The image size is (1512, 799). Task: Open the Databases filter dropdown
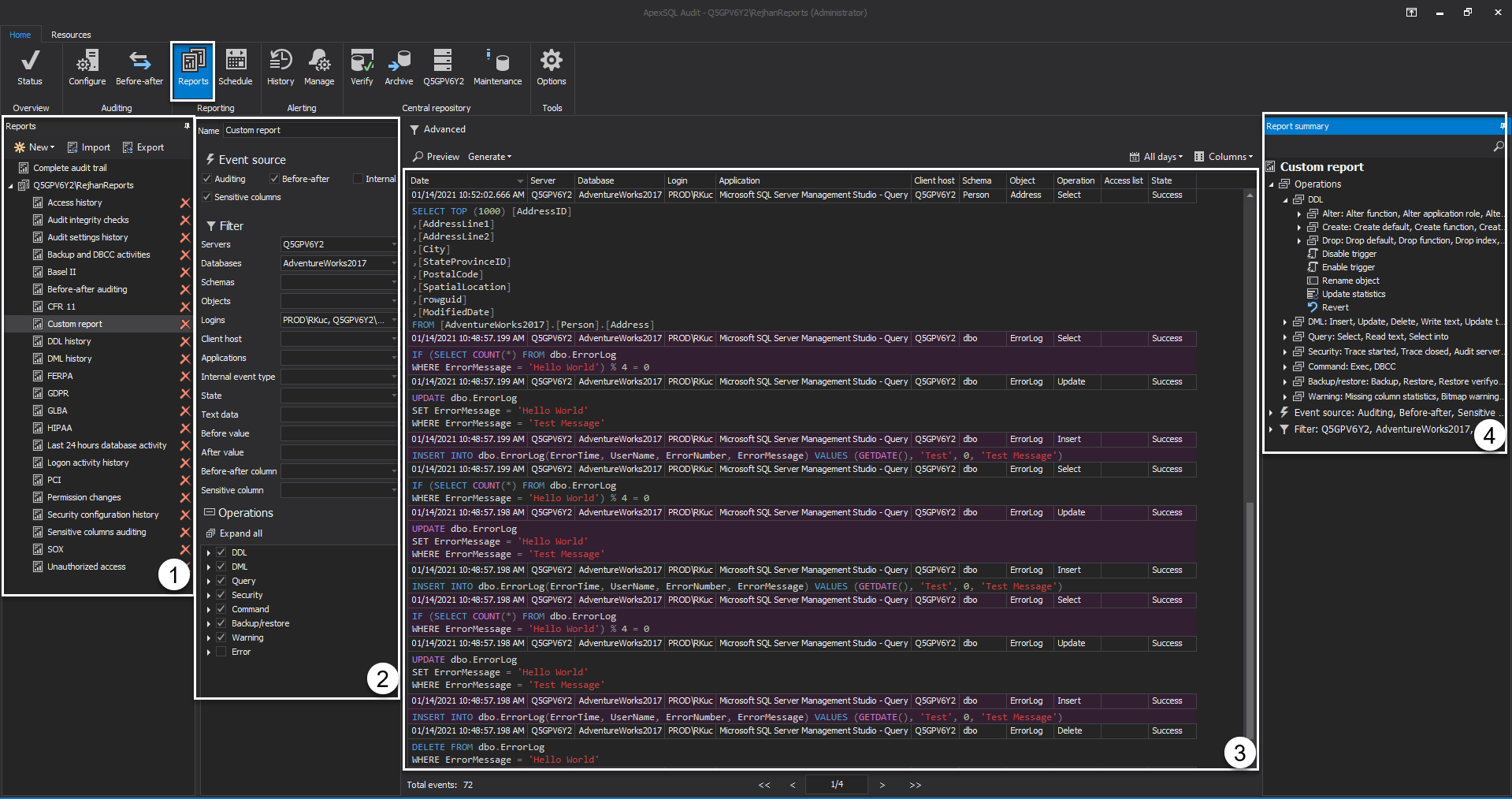tap(393, 263)
